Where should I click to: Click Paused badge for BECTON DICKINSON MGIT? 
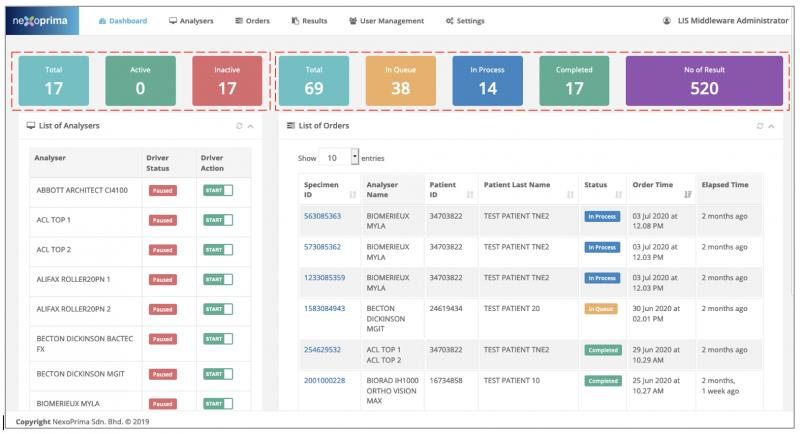[163, 374]
